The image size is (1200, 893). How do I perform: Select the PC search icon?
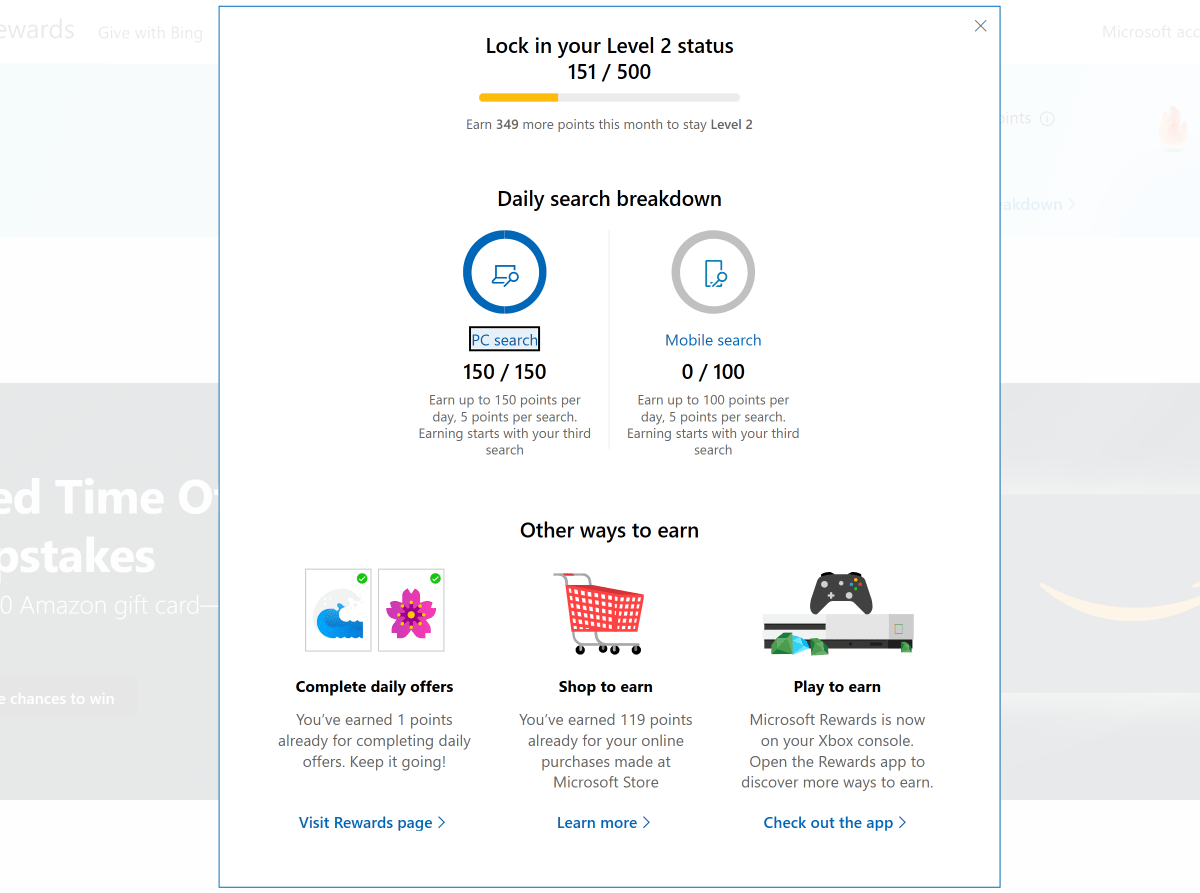[504, 271]
